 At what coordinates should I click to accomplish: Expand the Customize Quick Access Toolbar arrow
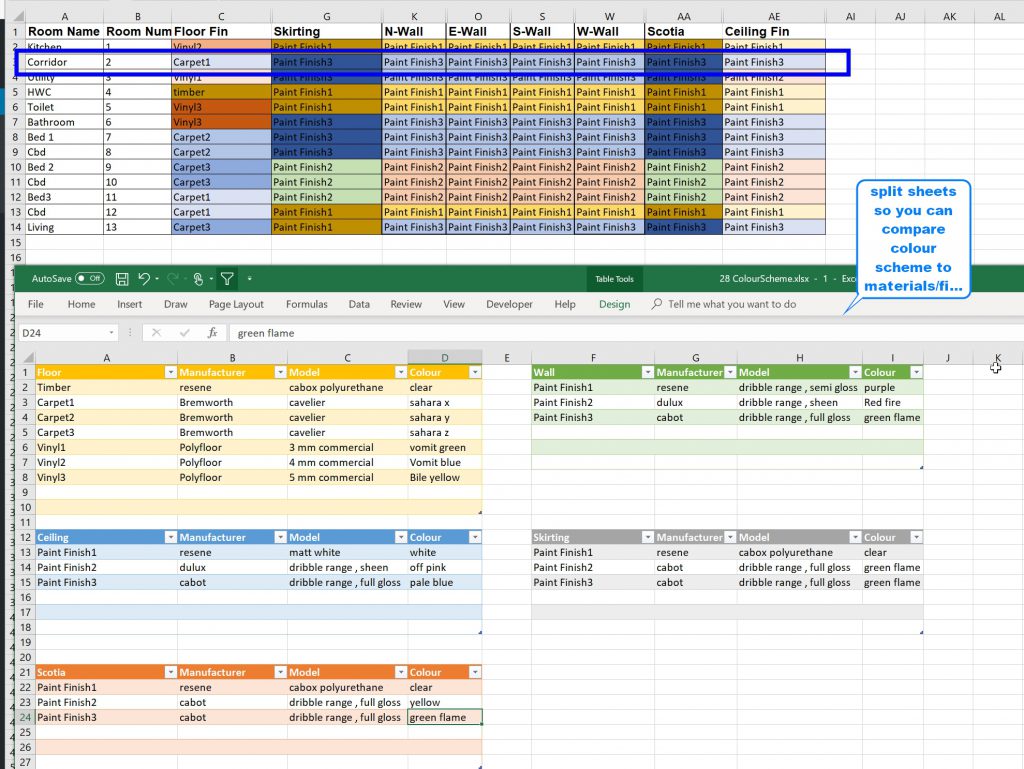point(249,279)
